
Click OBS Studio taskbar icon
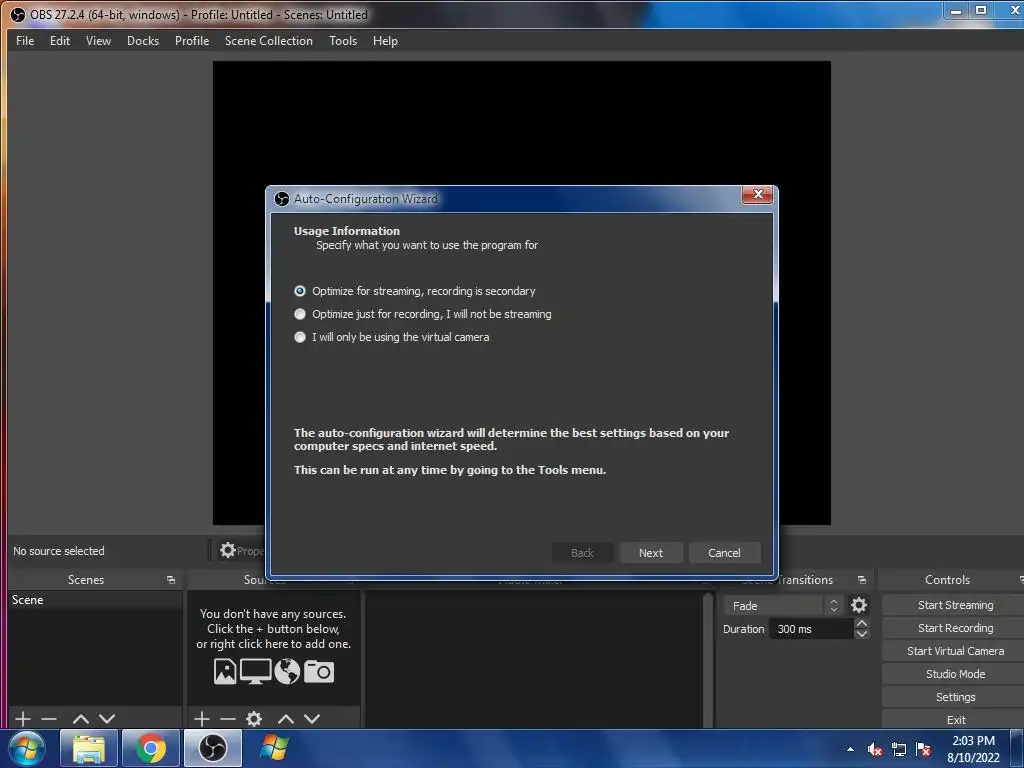coord(212,748)
